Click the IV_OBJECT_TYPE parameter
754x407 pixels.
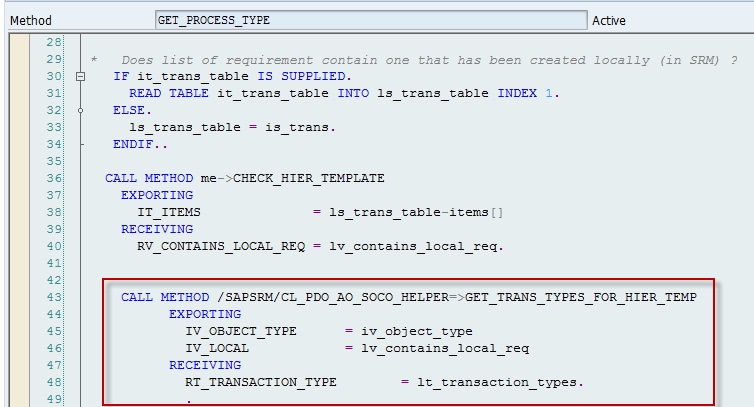(241, 331)
